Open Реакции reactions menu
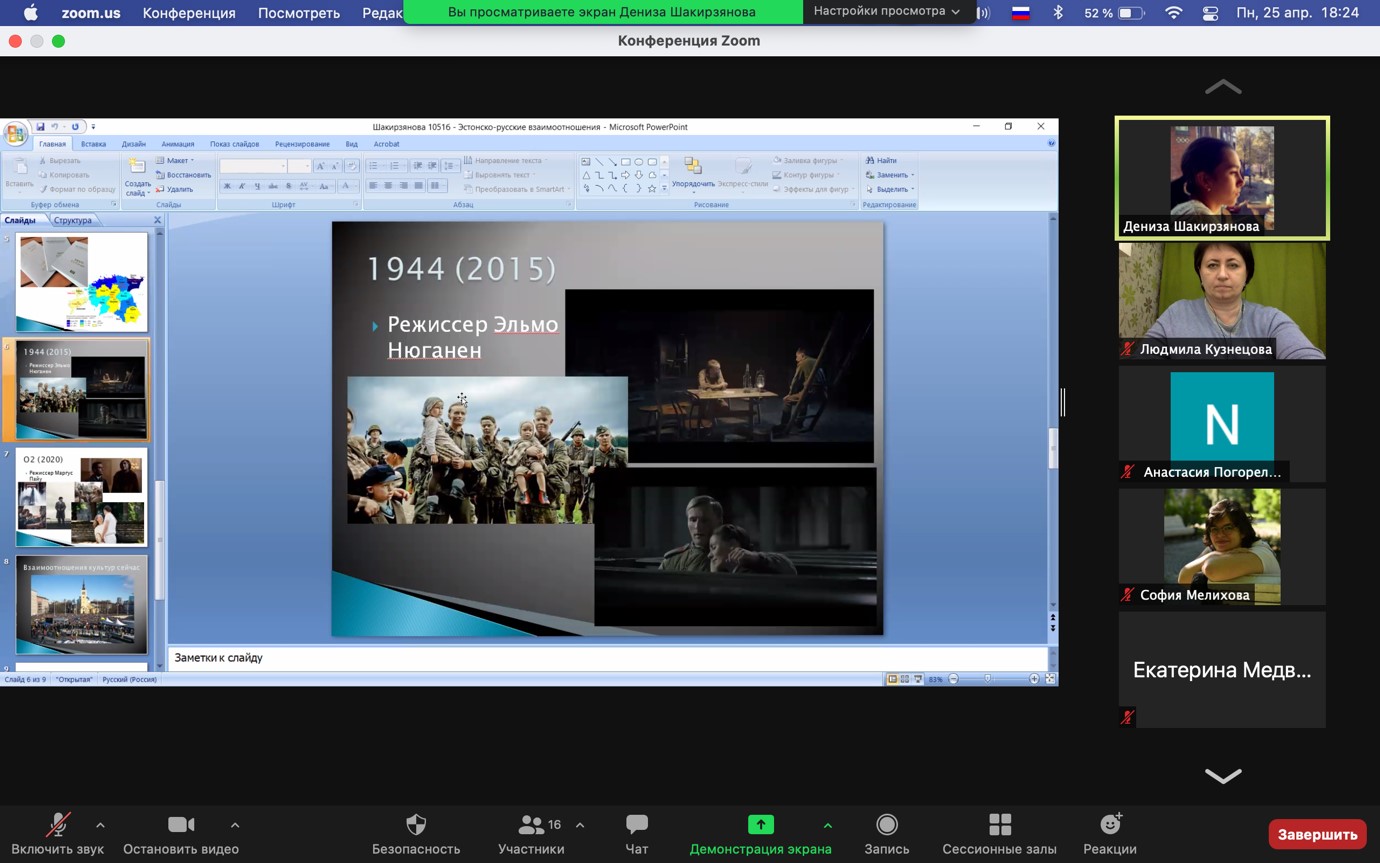The image size is (1380, 863). (1110, 835)
